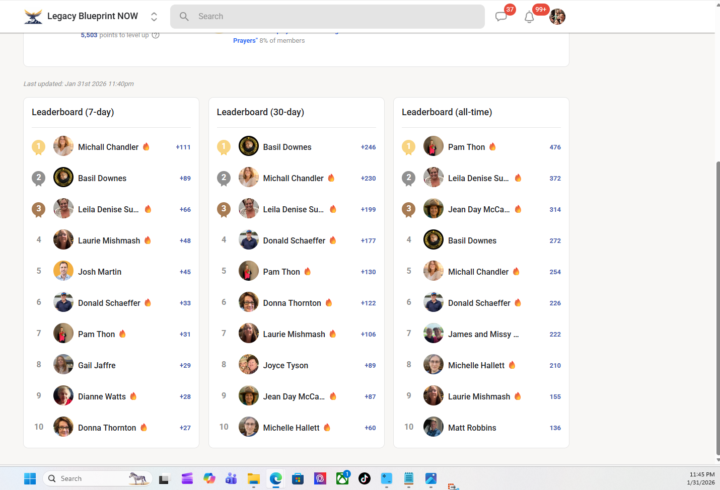Click the Windows taskbar Search box

click(x=98, y=479)
